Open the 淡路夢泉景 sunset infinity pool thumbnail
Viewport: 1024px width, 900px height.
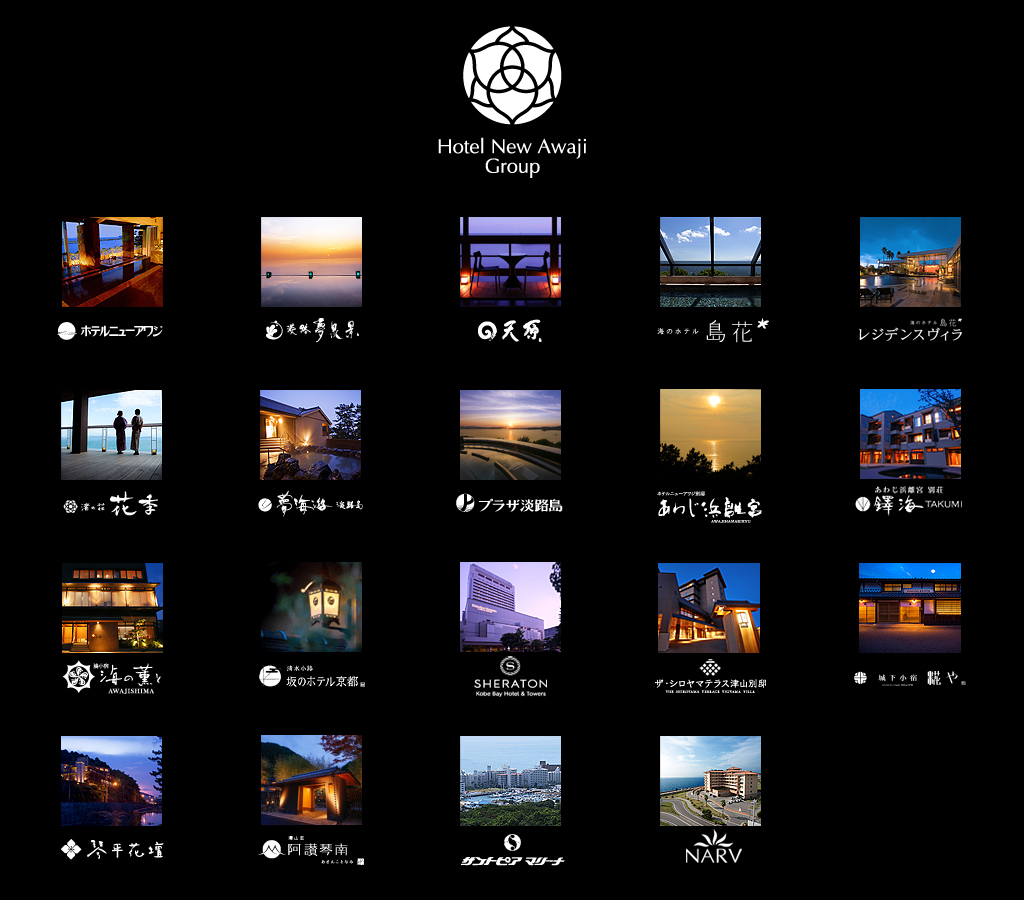pos(312,262)
